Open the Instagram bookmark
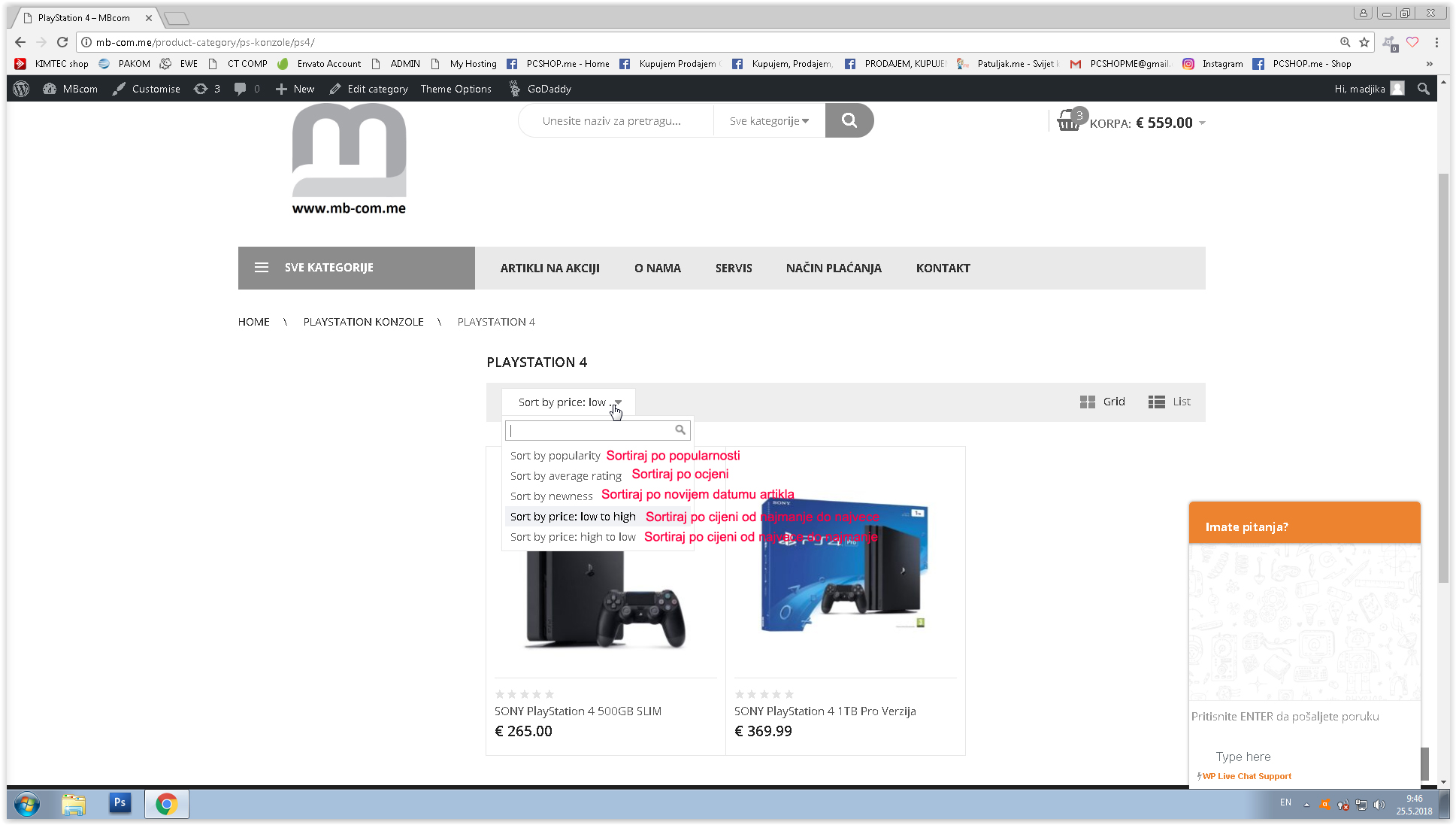The height and width of the screenshot is (825, 1456). click(x=1213, y=64)
